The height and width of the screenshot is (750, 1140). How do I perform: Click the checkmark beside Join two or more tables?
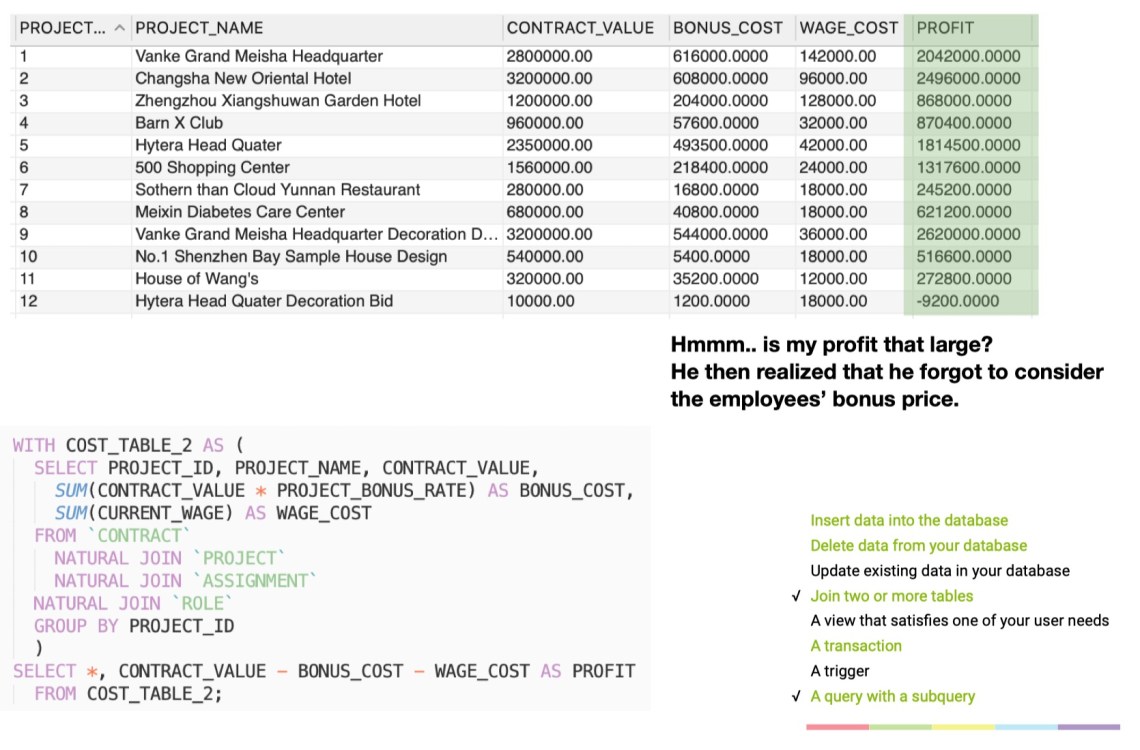click(795, 597)
